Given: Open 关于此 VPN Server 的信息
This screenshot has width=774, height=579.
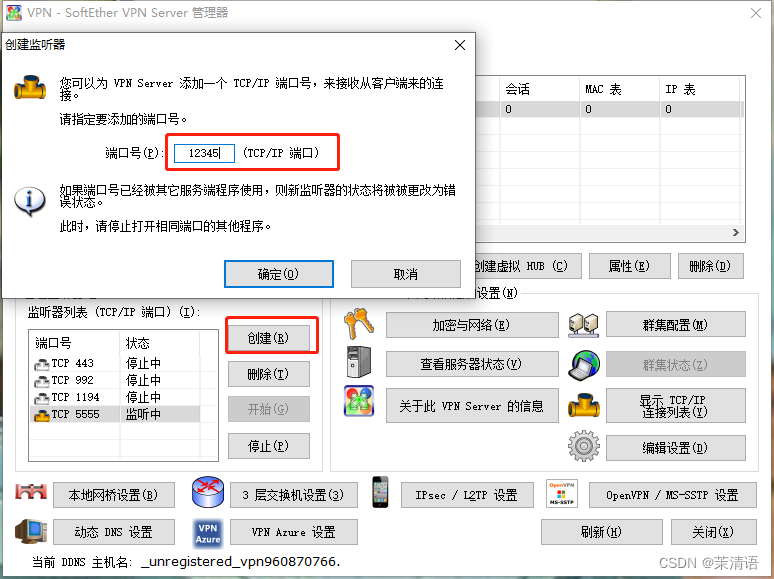Looking at the screenshot, I should (472, 405).
